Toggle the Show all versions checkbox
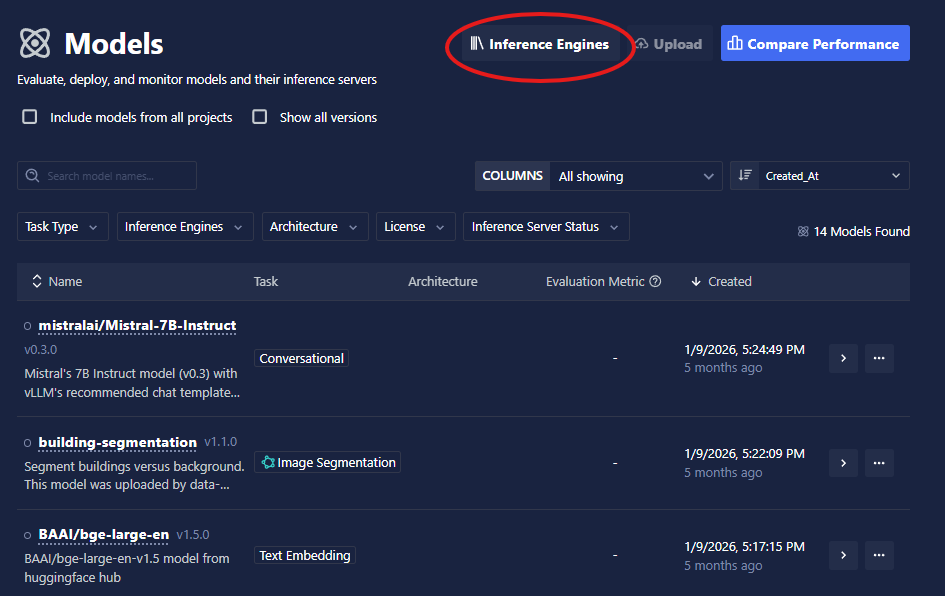945x596 pixels. click(x=260, y=117)
